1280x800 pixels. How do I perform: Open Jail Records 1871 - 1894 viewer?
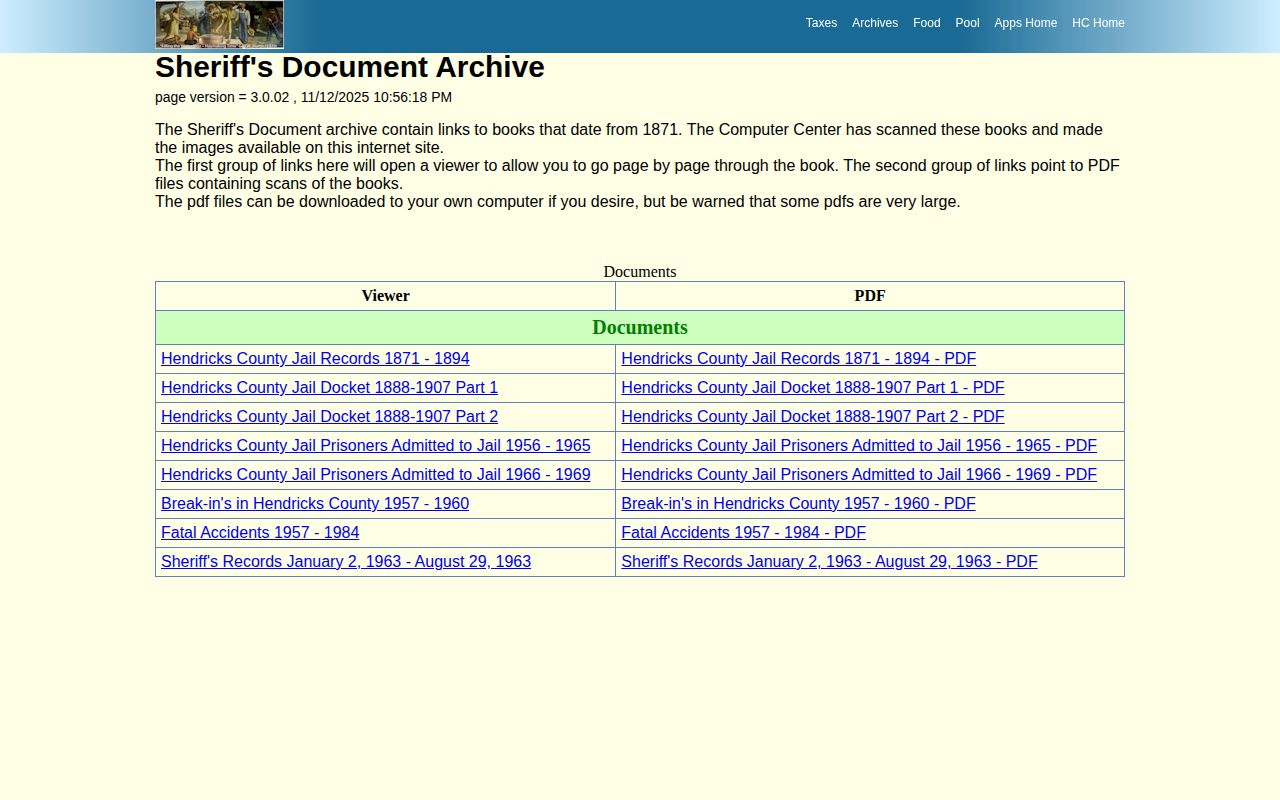315,358
